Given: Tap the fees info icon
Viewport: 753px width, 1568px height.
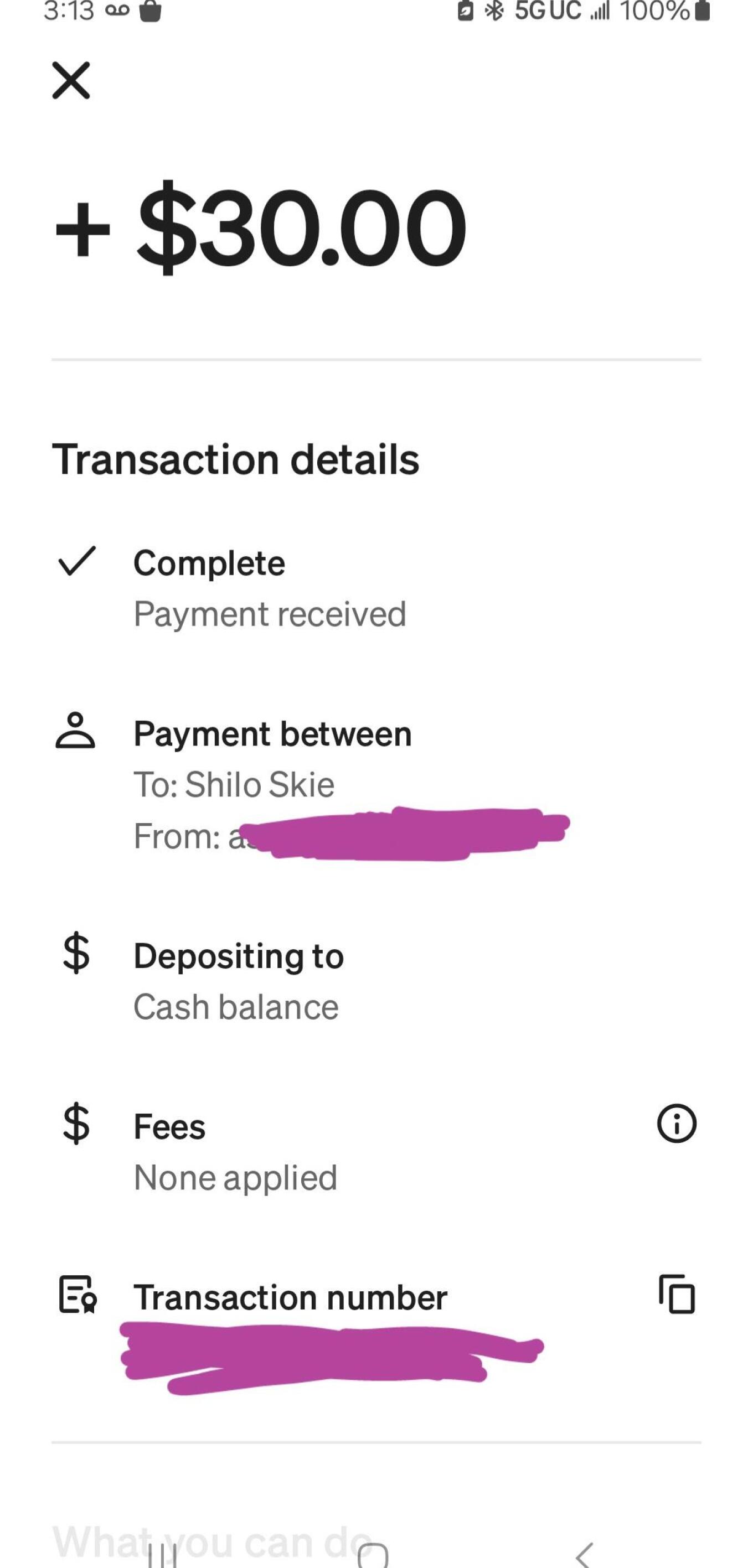Looking at the screenshot, I should click(x=676, y=1124).
